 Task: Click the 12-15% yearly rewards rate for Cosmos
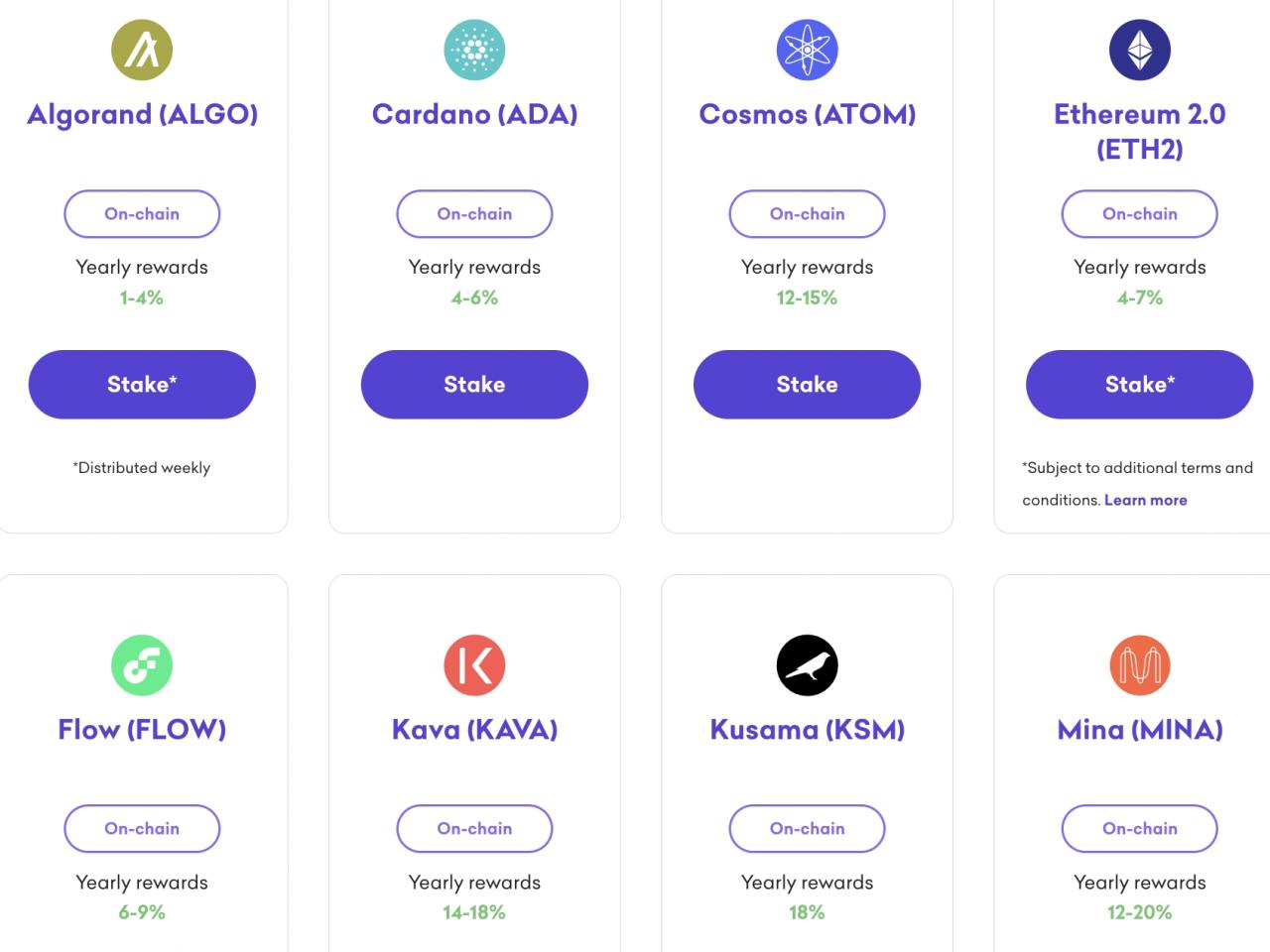(807, 297)
